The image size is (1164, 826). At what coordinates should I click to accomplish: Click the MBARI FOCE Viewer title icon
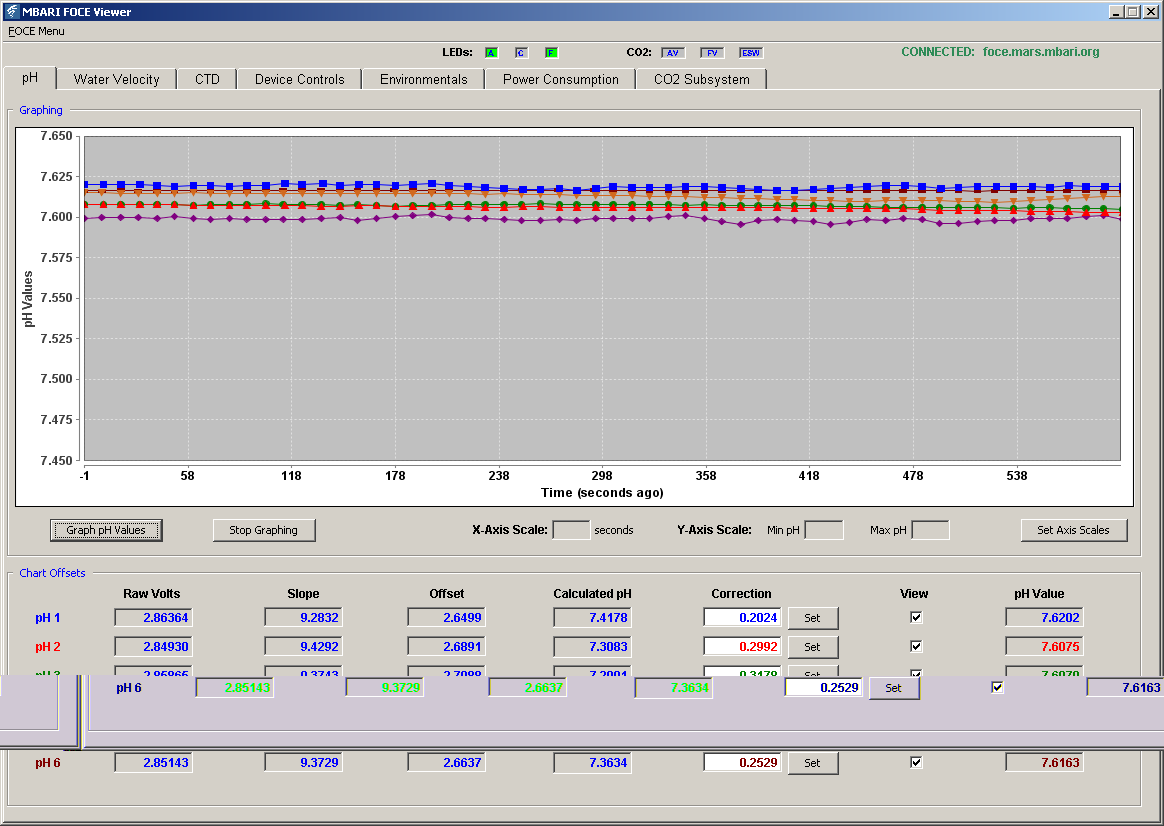(x=11, y=12)
